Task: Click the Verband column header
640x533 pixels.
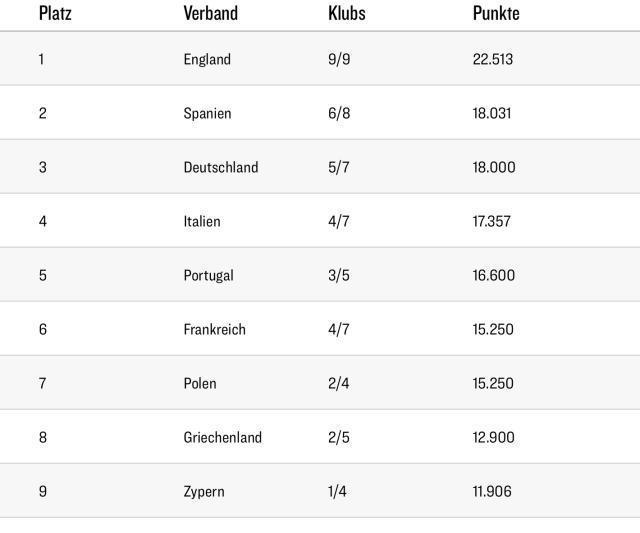Action: [x=210, y=13]
